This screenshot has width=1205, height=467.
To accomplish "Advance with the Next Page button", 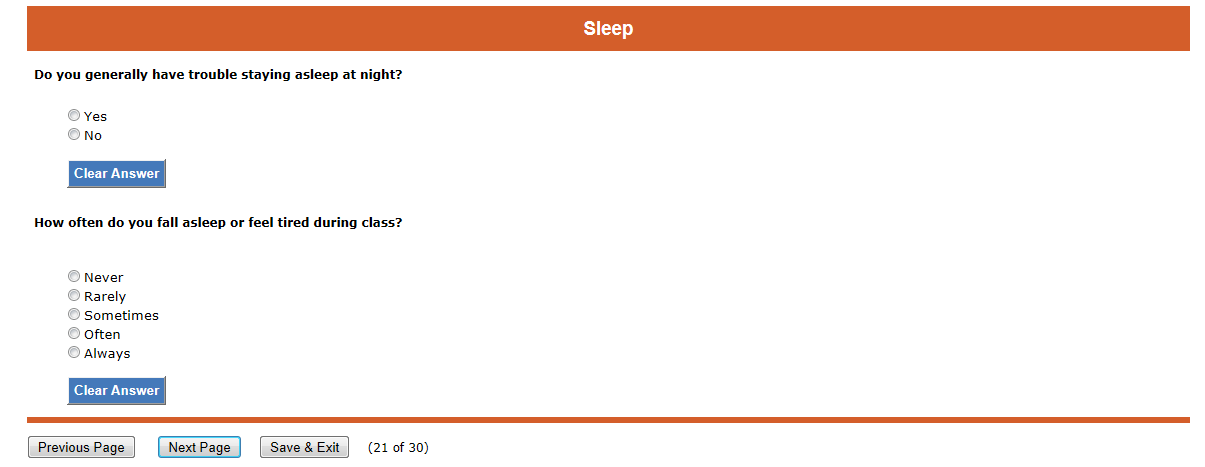I will pyautogui.click(x=199, y=448).
